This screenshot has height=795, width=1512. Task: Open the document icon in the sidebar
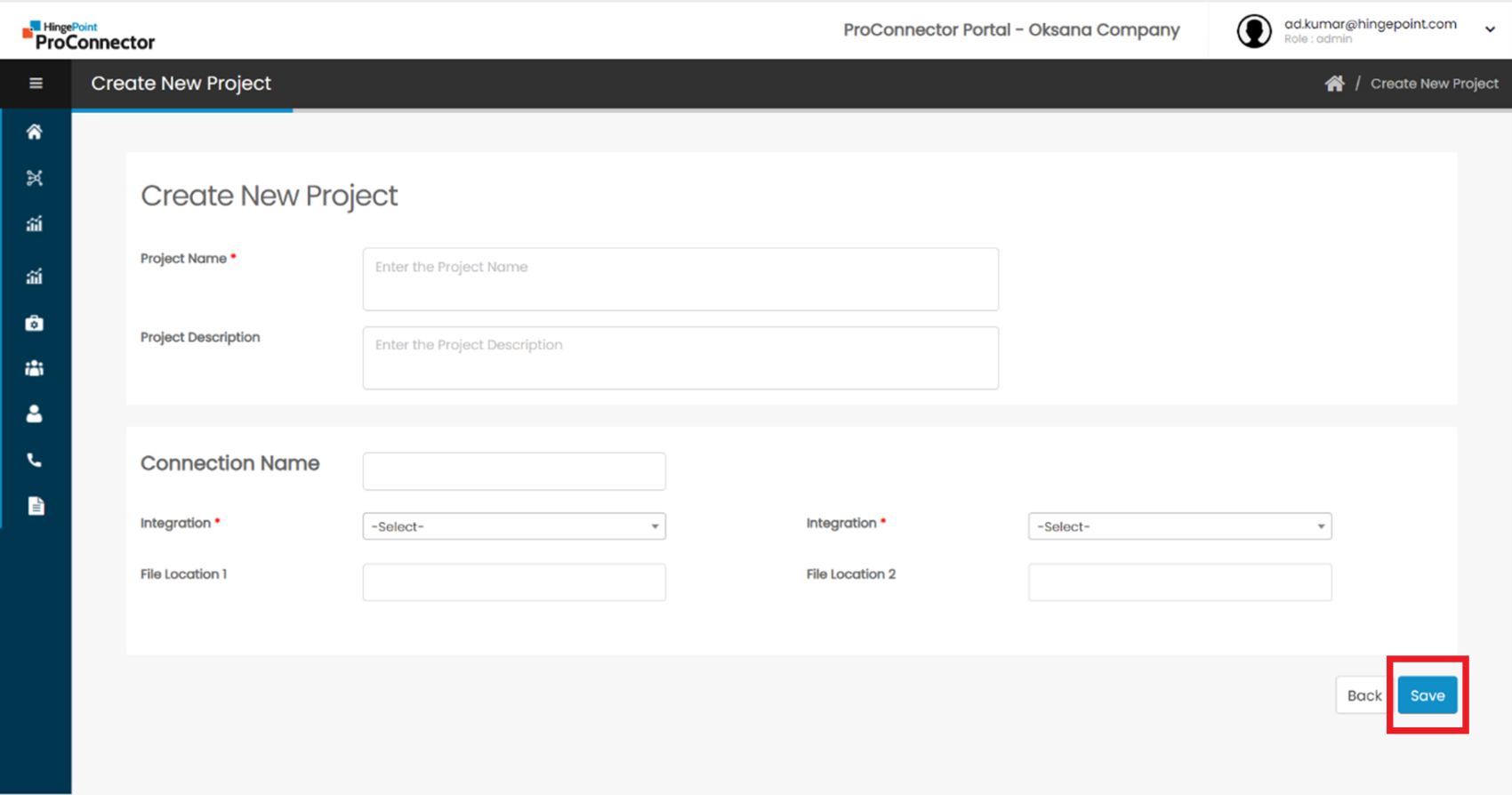[x=36, y=507]
